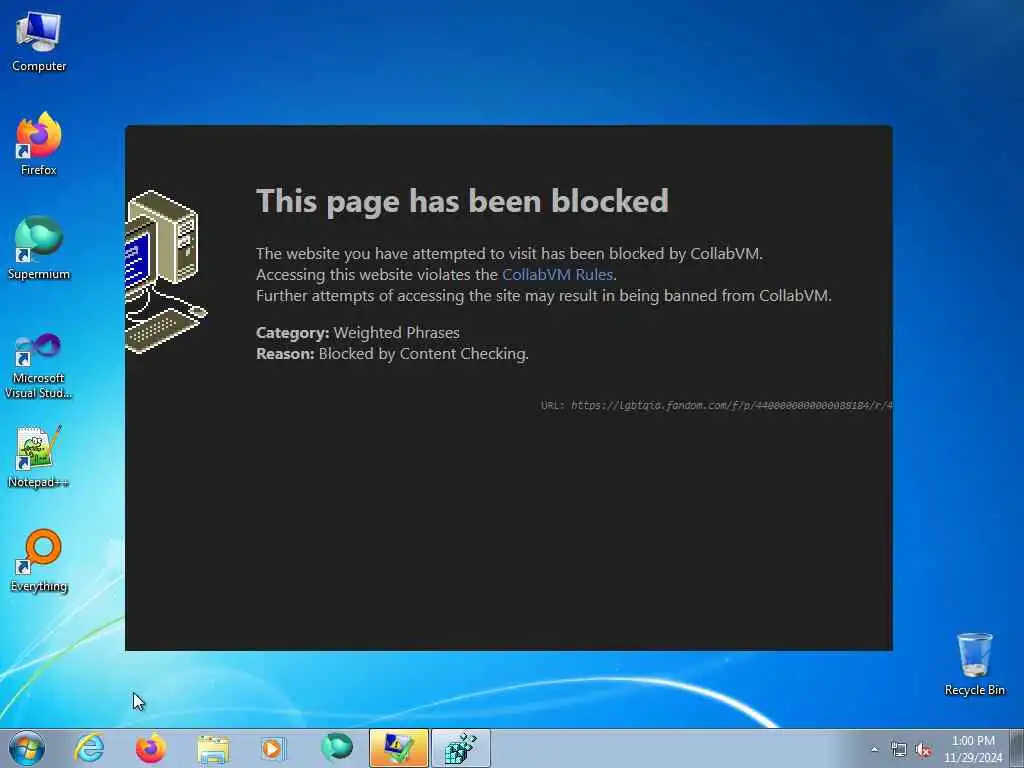Open the clock showing 1:00 PM

[973, 748]
